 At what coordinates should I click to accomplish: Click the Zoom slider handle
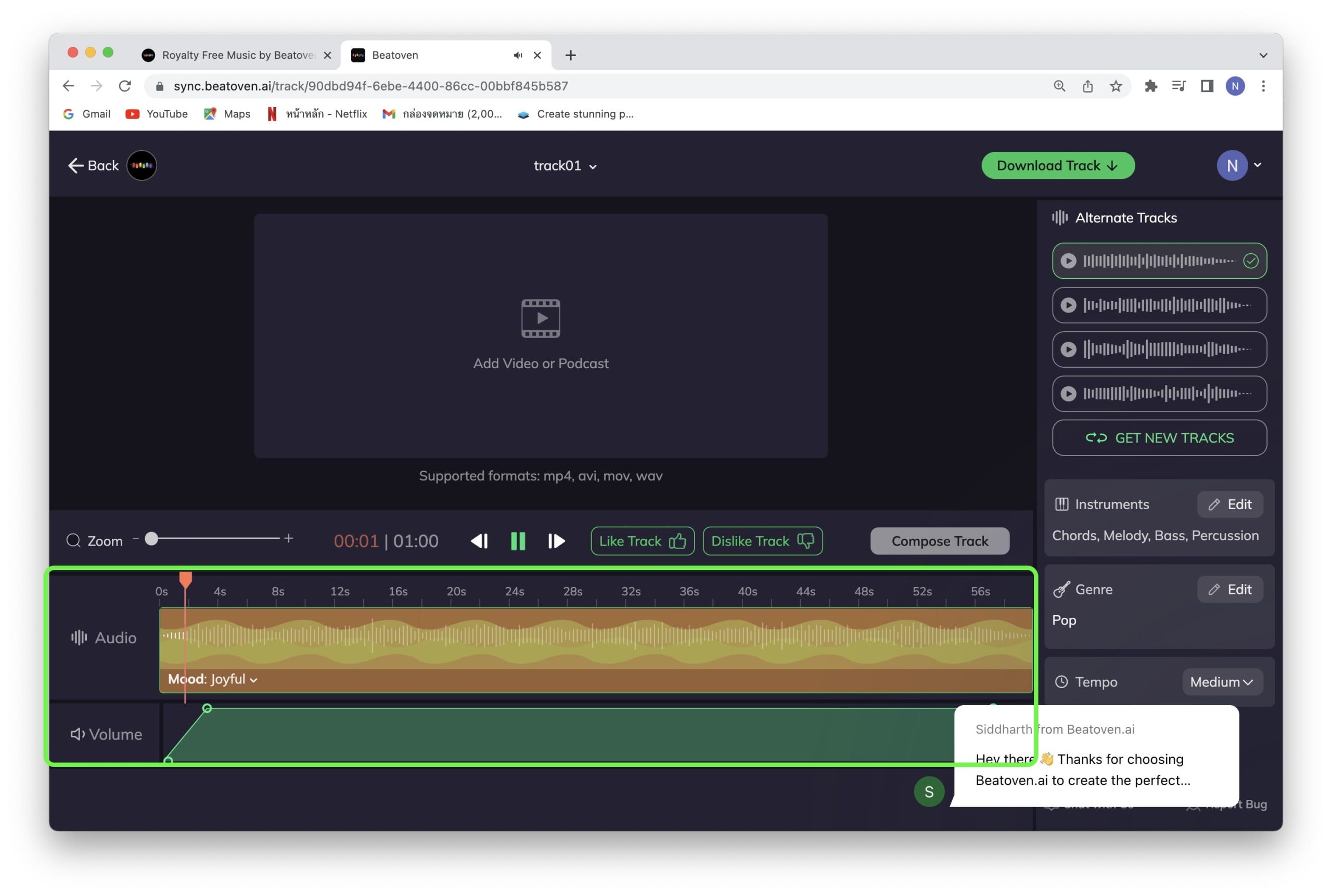151,538
